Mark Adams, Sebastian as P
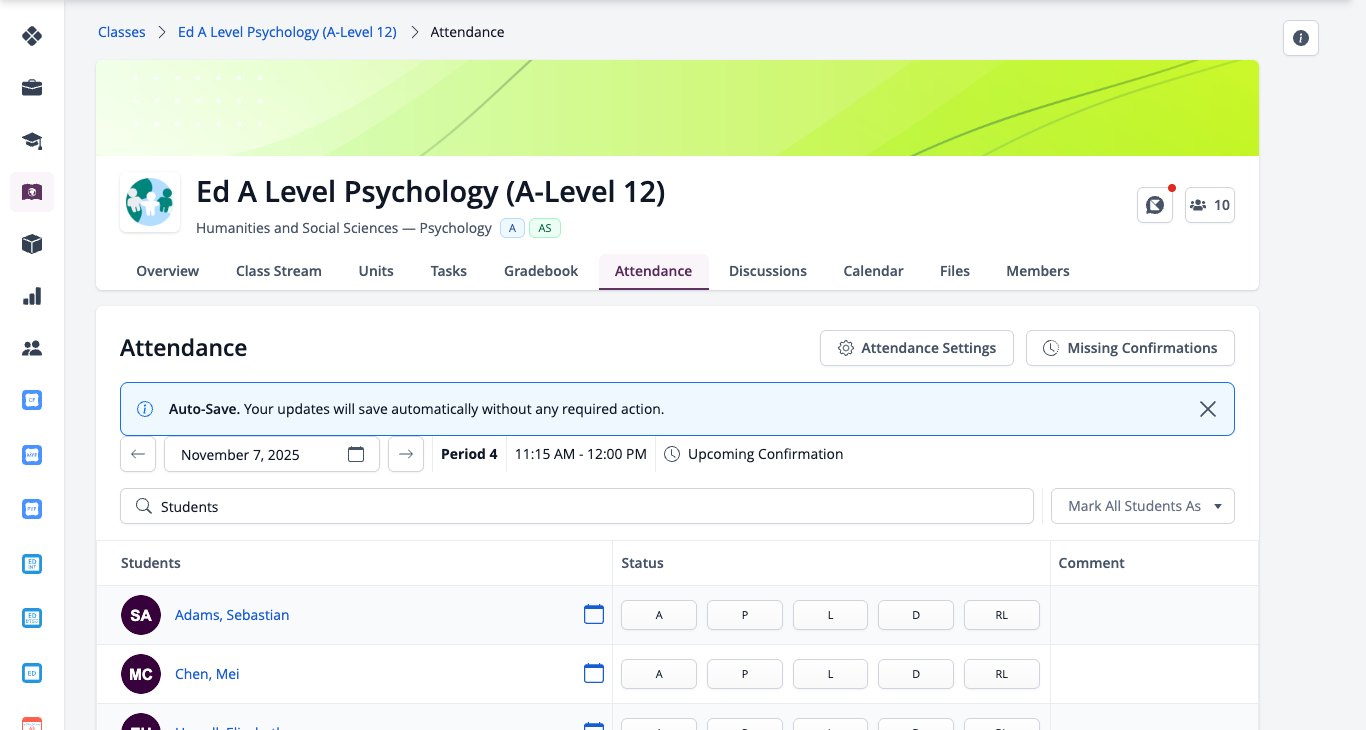Viewport: 1366px width, 730px height. point(745,615)
